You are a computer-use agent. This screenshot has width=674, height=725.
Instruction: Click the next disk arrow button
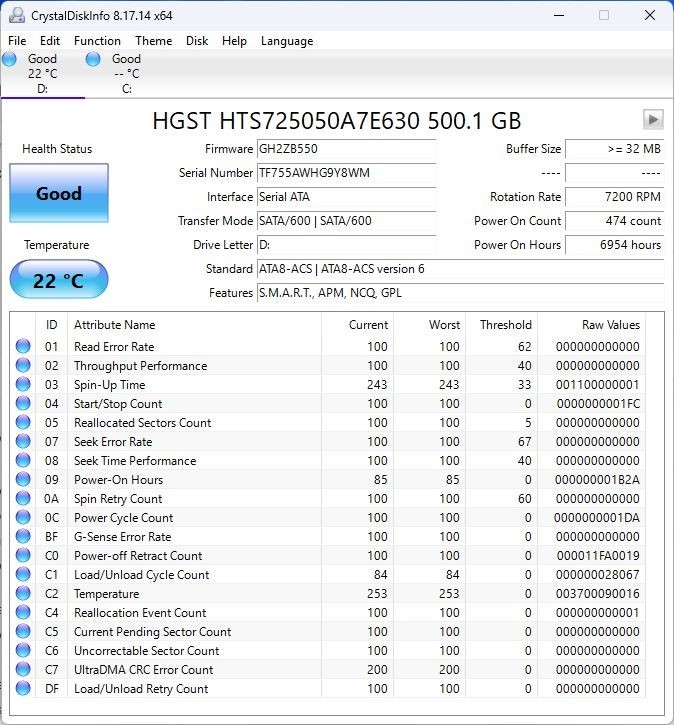point(653,120)
